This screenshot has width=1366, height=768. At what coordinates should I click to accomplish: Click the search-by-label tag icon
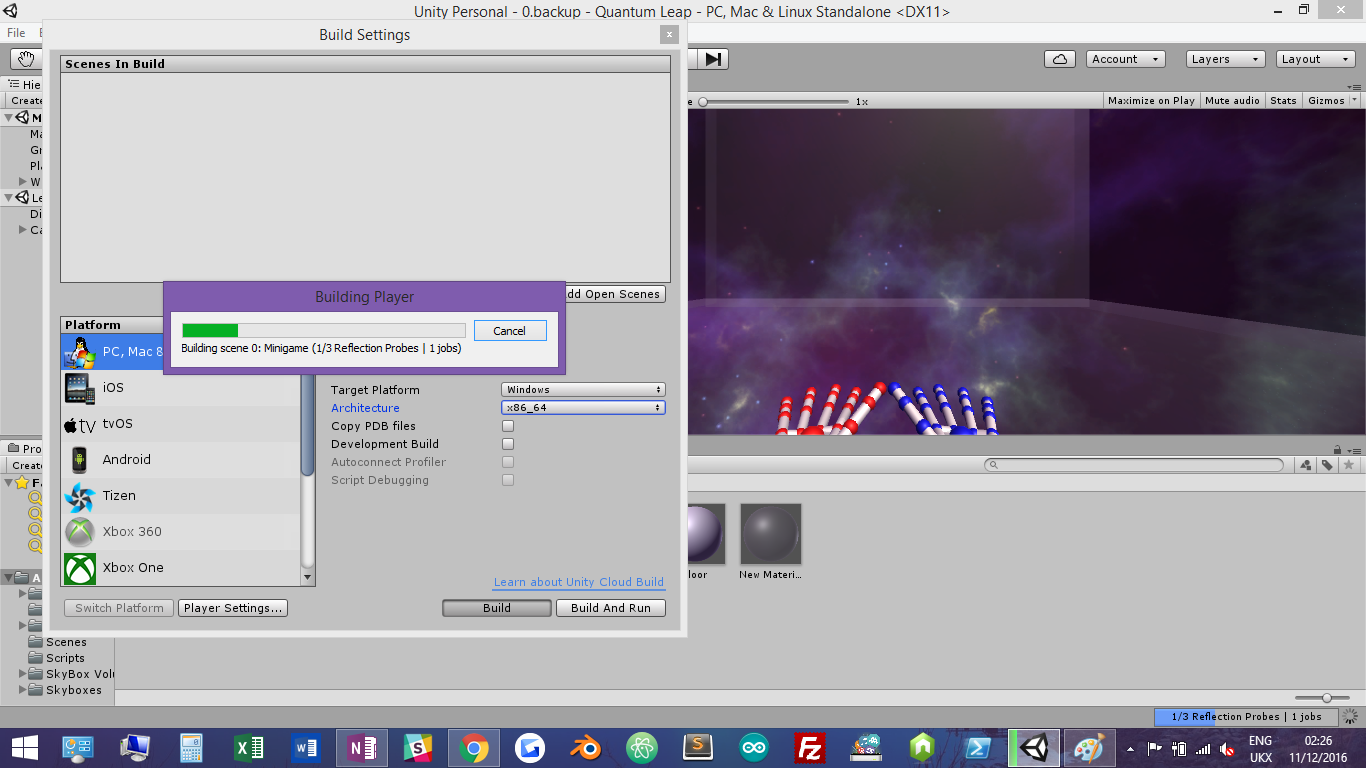[x=1327, y=465]
